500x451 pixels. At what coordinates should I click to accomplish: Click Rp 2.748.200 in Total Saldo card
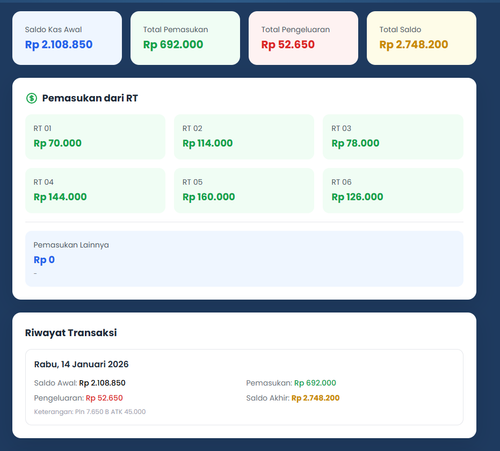[414, 45]
